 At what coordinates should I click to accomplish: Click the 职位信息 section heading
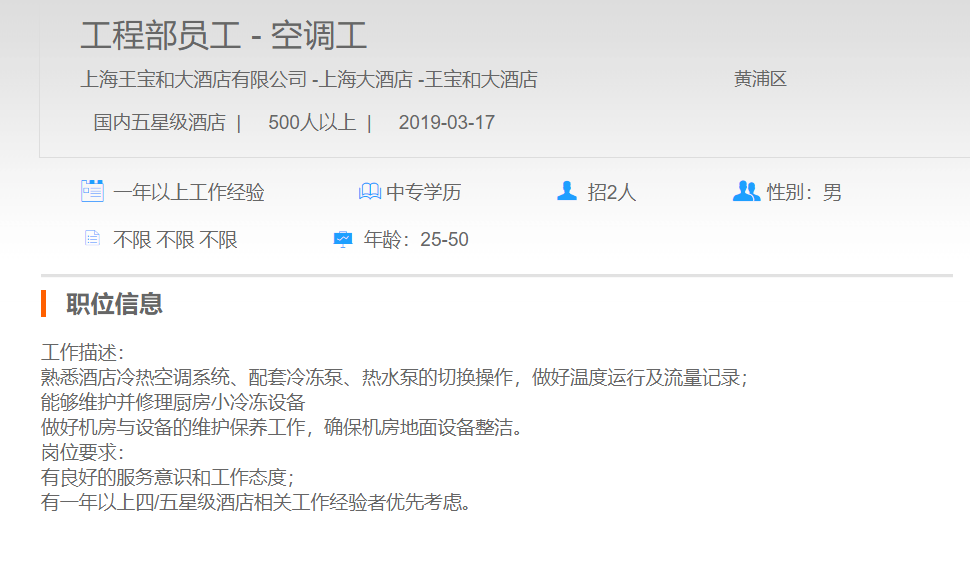[x=114, y=304]
